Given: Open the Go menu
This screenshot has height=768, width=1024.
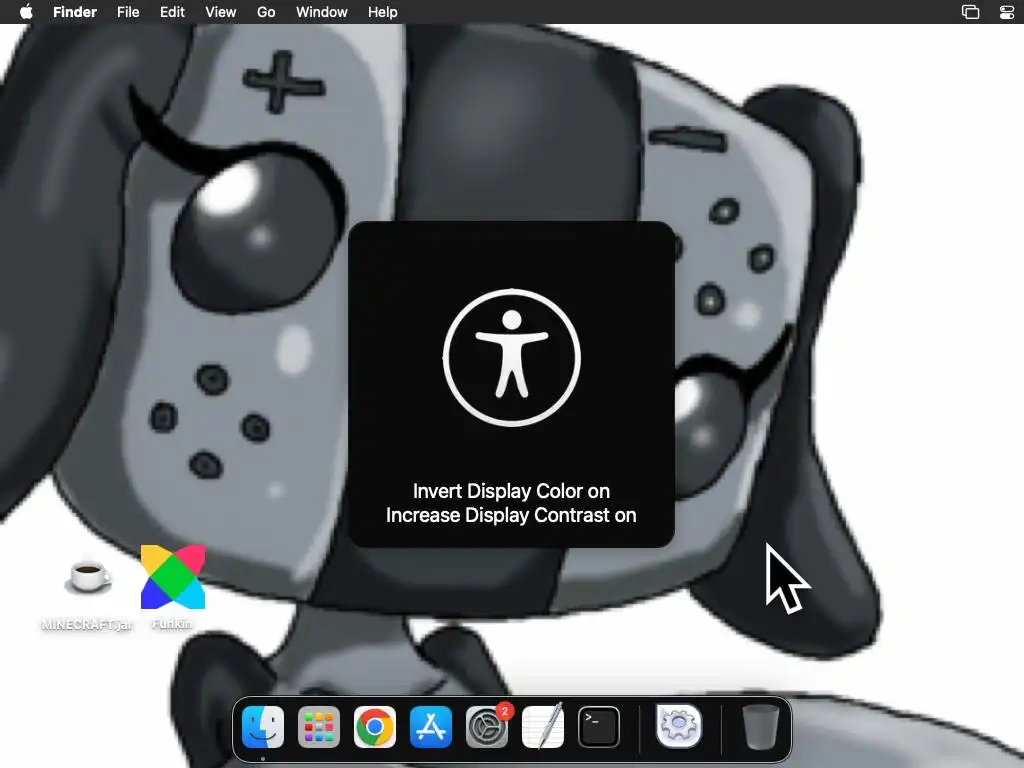Looking at the screenshot, I should click(x=266, y=12).
